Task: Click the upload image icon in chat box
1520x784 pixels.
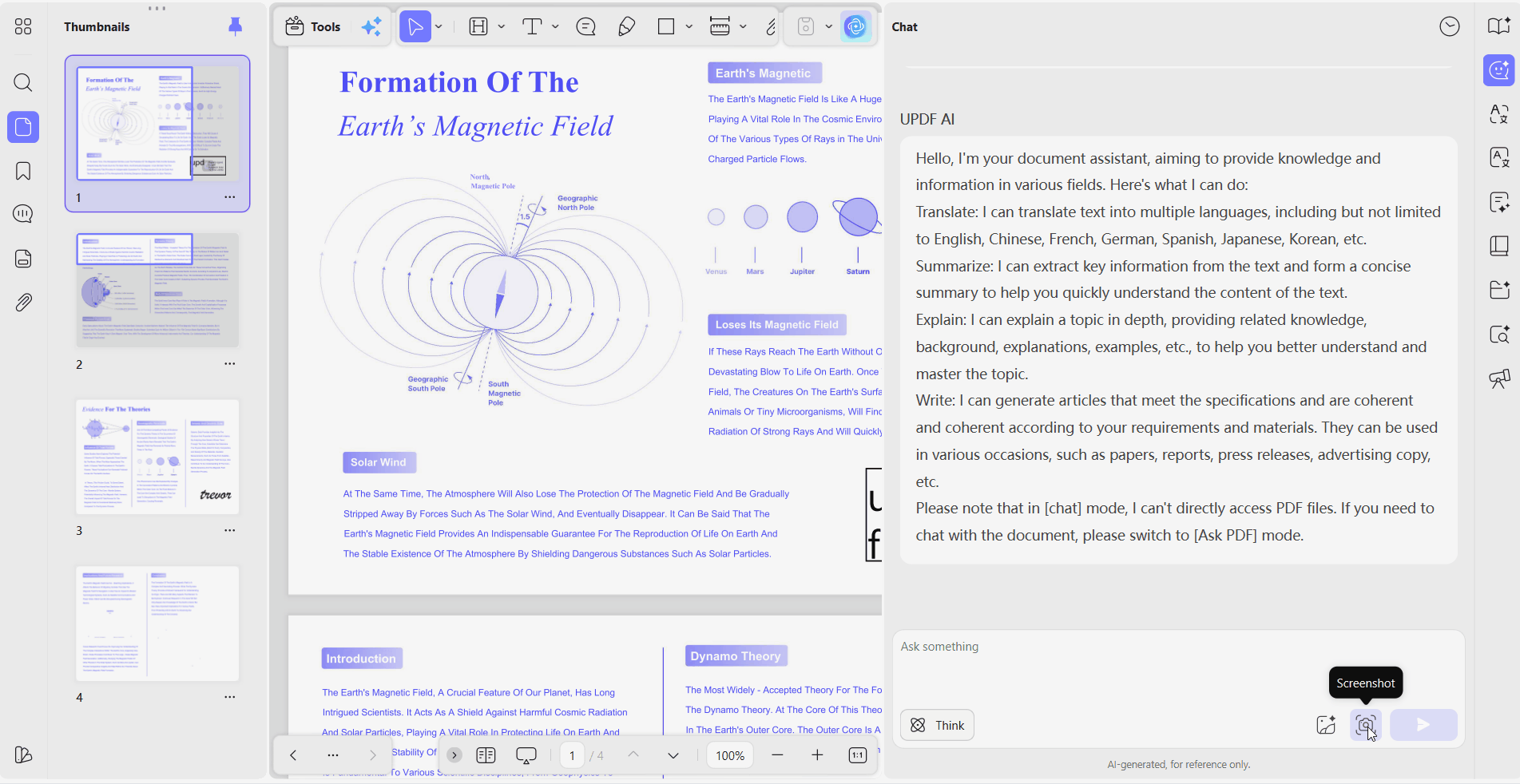Action: (x=1326, y=725)
